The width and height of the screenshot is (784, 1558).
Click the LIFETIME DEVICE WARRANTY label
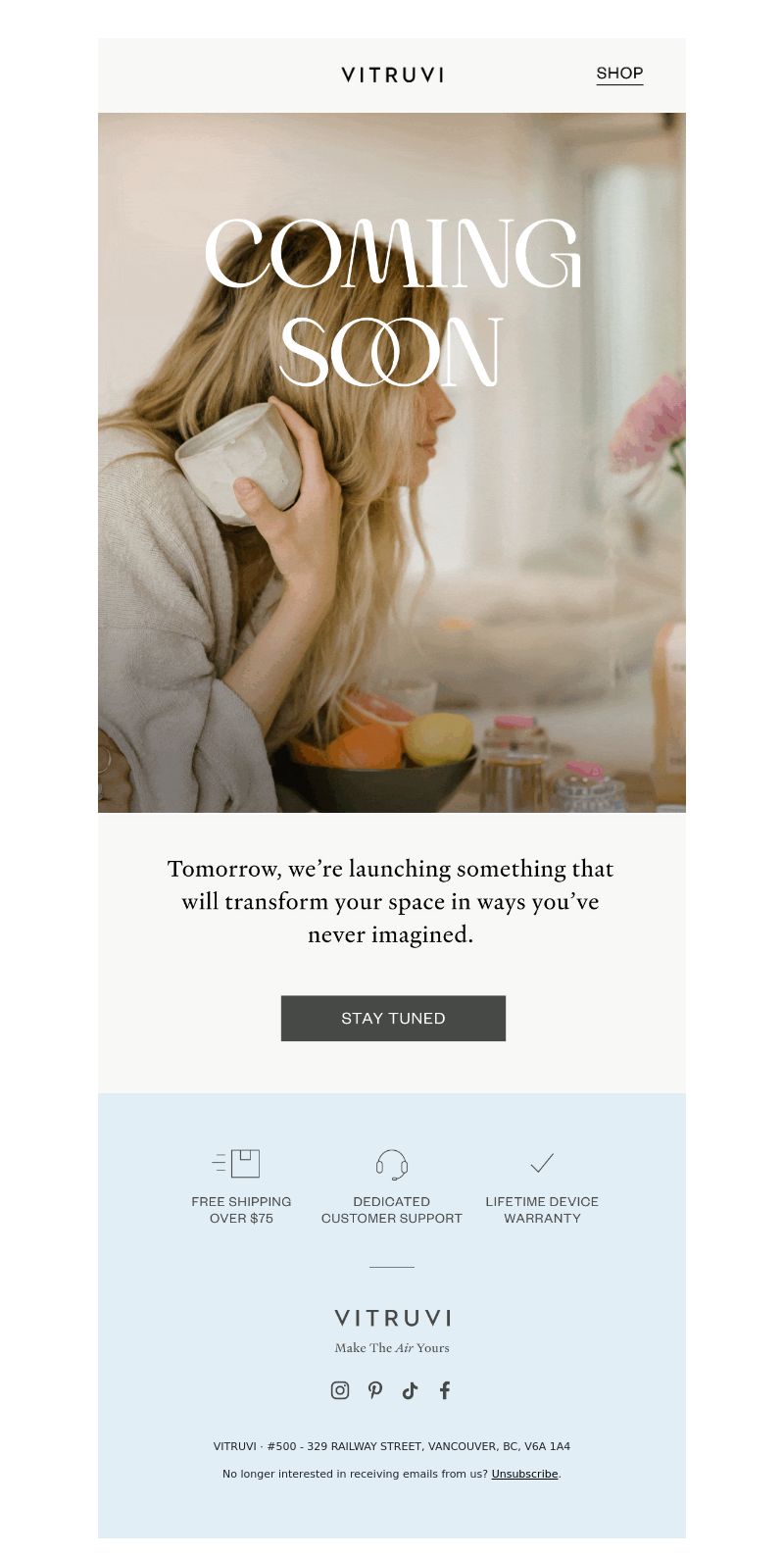[542, 1209]
